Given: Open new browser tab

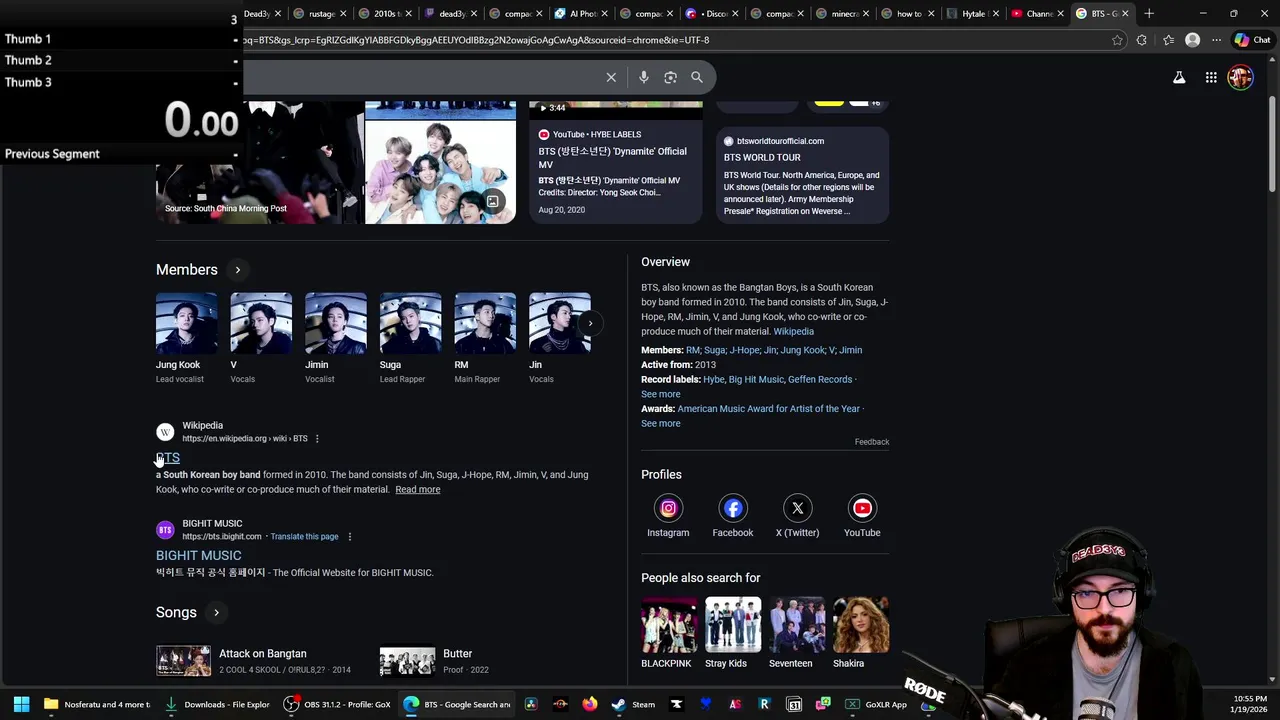Looking at the screenshot, I should point(1149,13).
